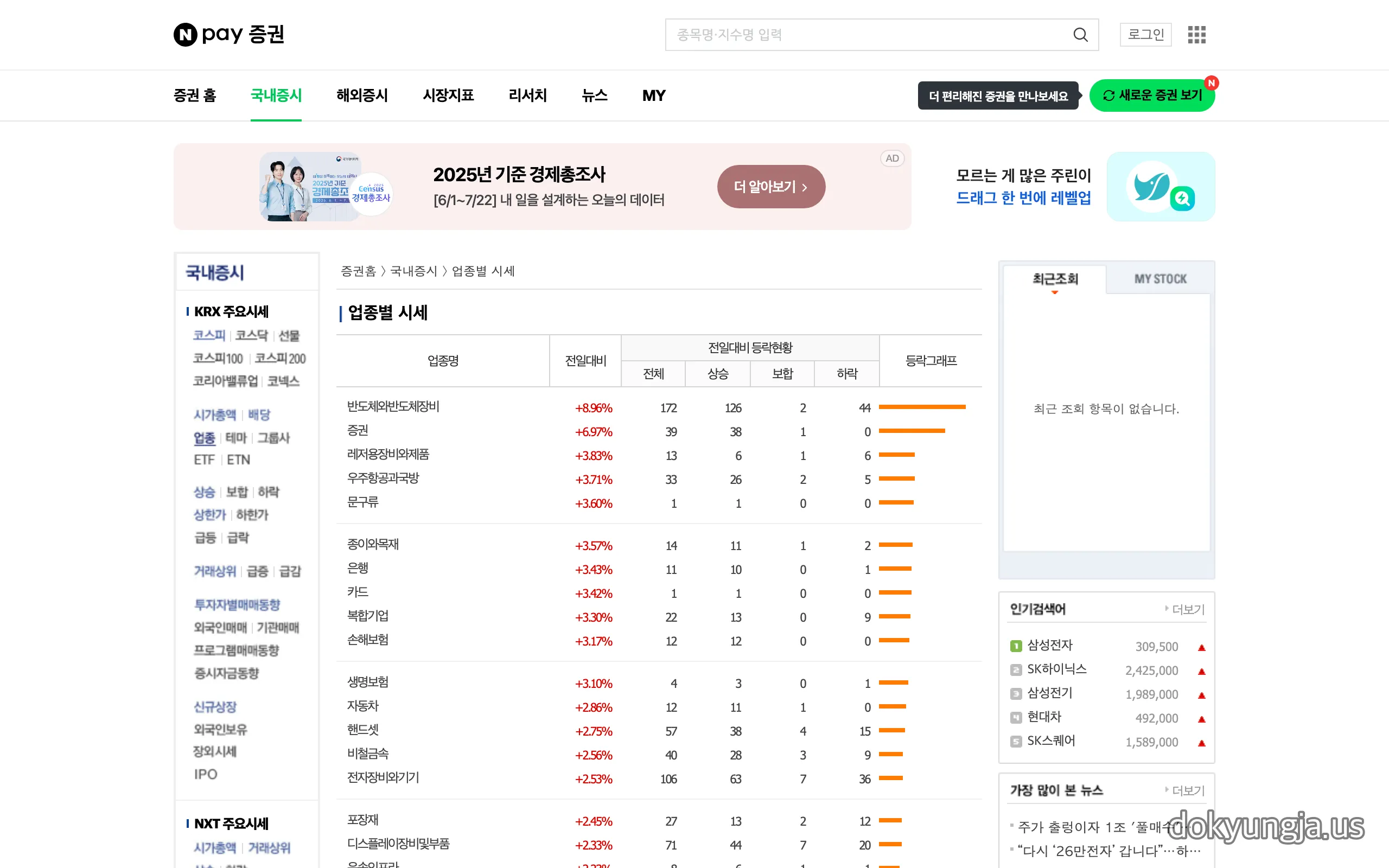Click SK하이닉스 in popular searches
Viewport: 1389px width, 868px height.
point(1057,669)
